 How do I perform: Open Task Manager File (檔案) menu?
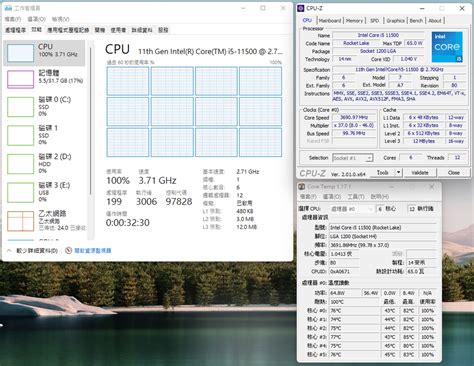[13, 19]
